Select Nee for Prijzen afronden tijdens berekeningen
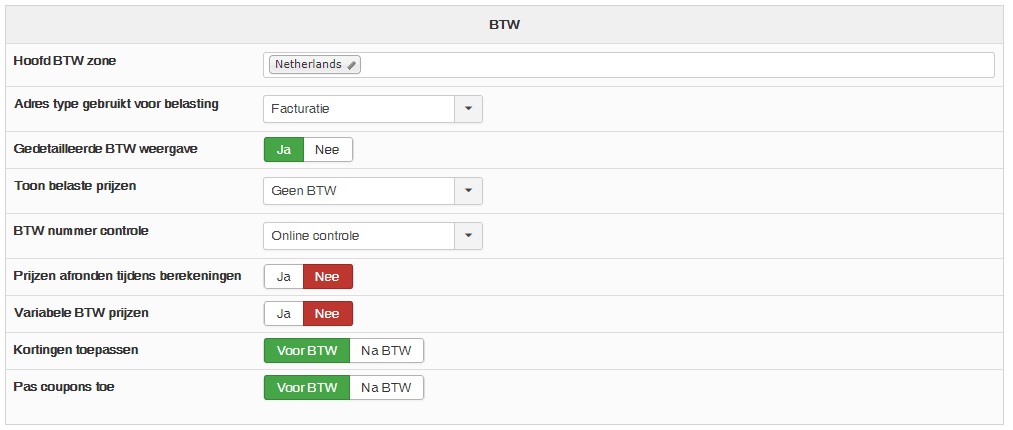This screenshot has height=430, width=1013. coord(327,277)
